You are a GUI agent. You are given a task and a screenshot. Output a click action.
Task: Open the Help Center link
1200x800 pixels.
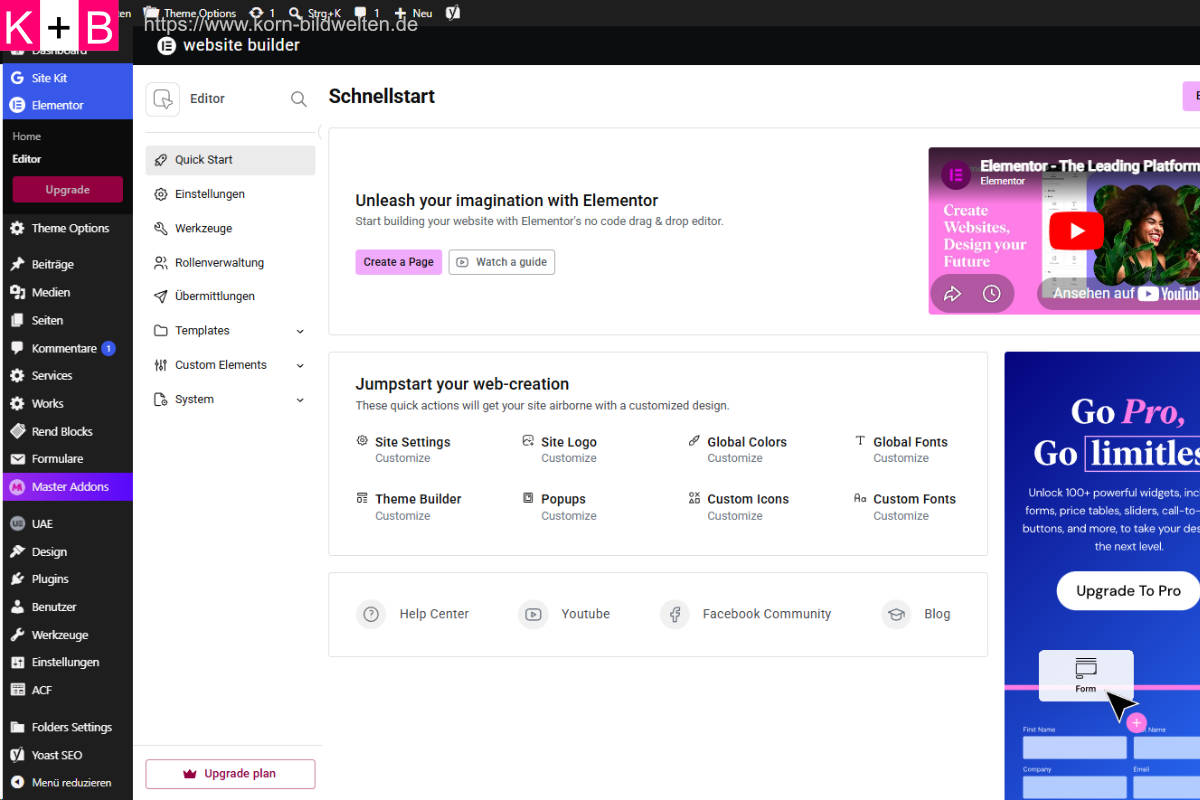point(413,614)
